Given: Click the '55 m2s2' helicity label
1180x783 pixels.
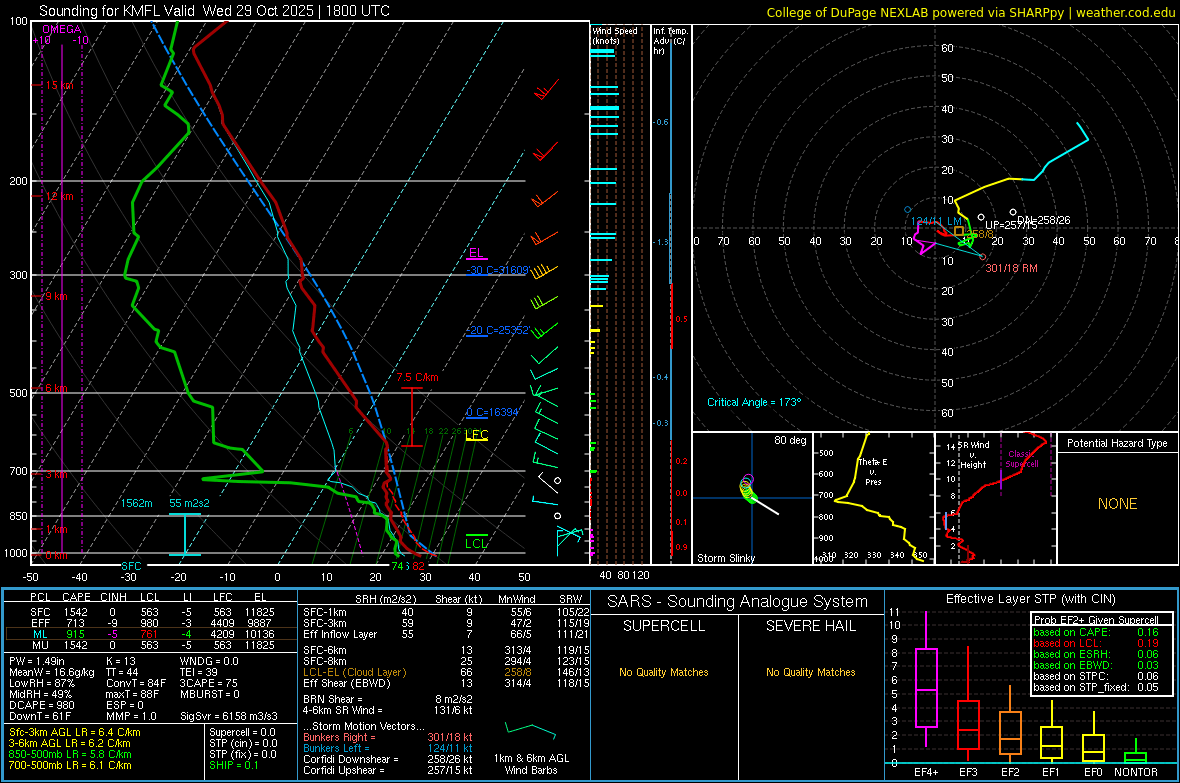Looking at the screenshot, I should coord(190,503).
